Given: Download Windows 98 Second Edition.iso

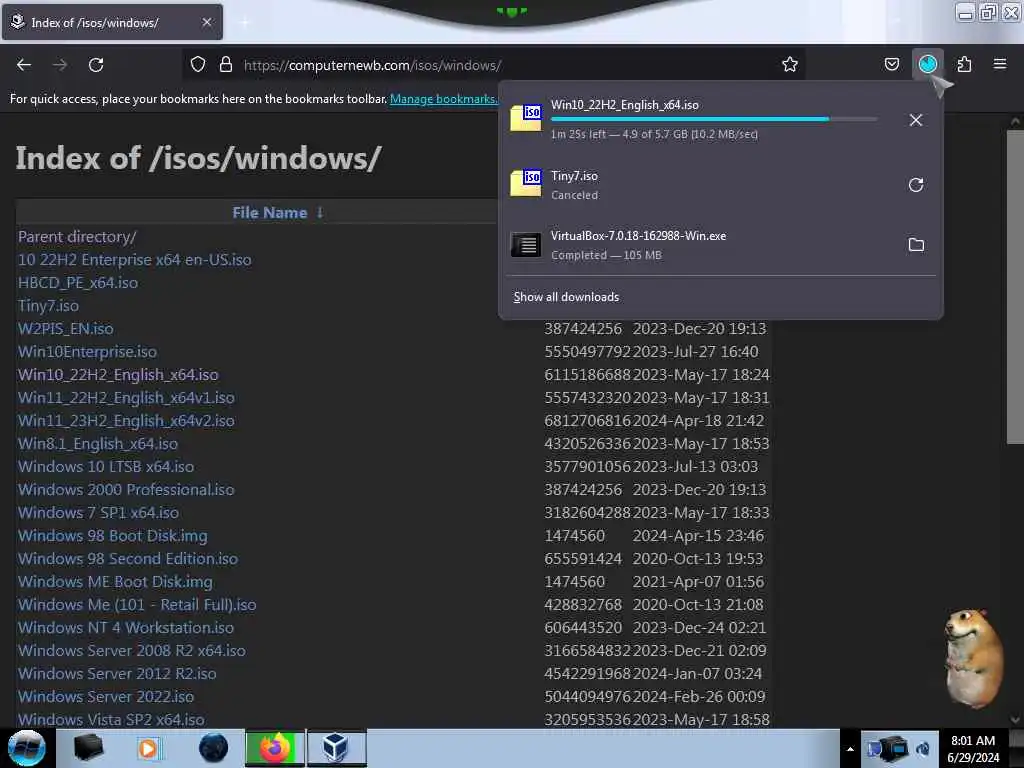Looking at the screenshot, I should (128, 558).
